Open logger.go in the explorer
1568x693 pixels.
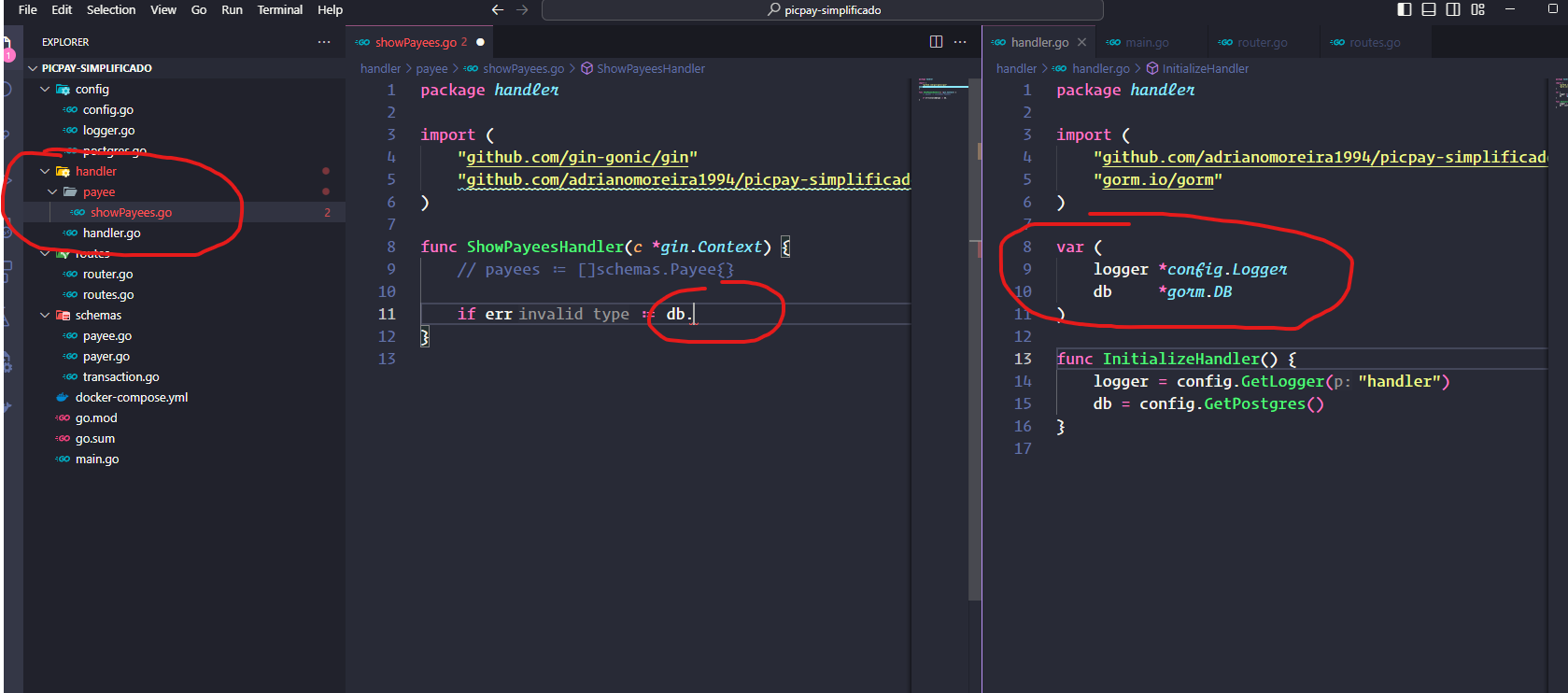click(108, 130)
